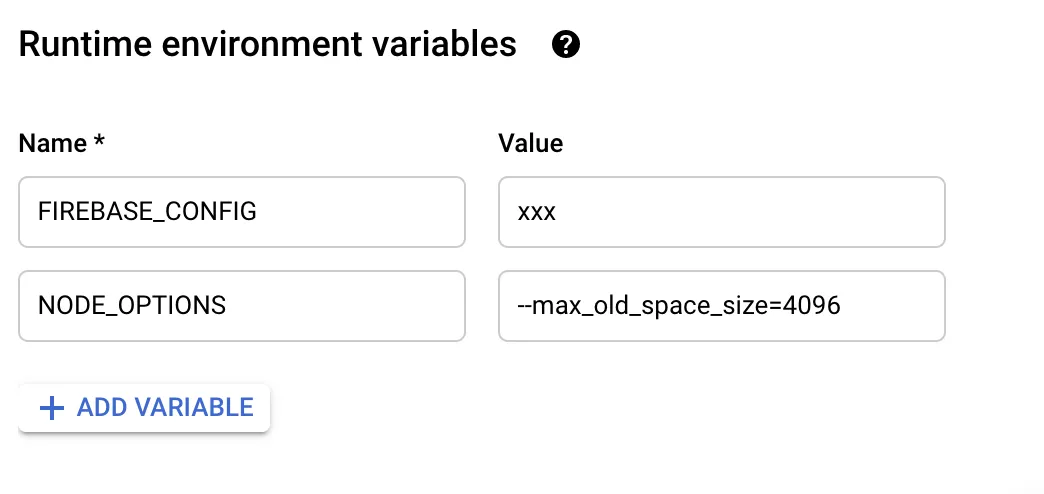The image size is (1044, 494).
Task: Edit the --max_old_space_size=4096 value field
Action: [x=721, y=305]
